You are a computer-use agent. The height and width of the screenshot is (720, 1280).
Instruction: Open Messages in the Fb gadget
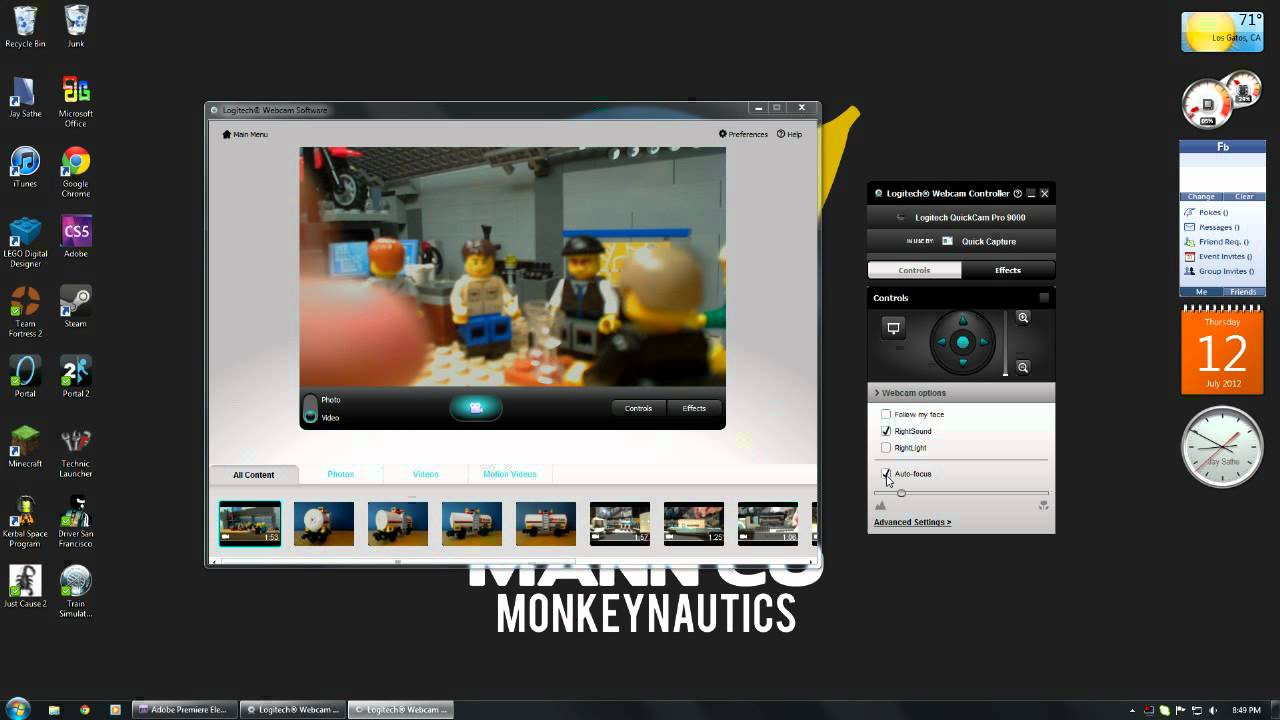1219,227
